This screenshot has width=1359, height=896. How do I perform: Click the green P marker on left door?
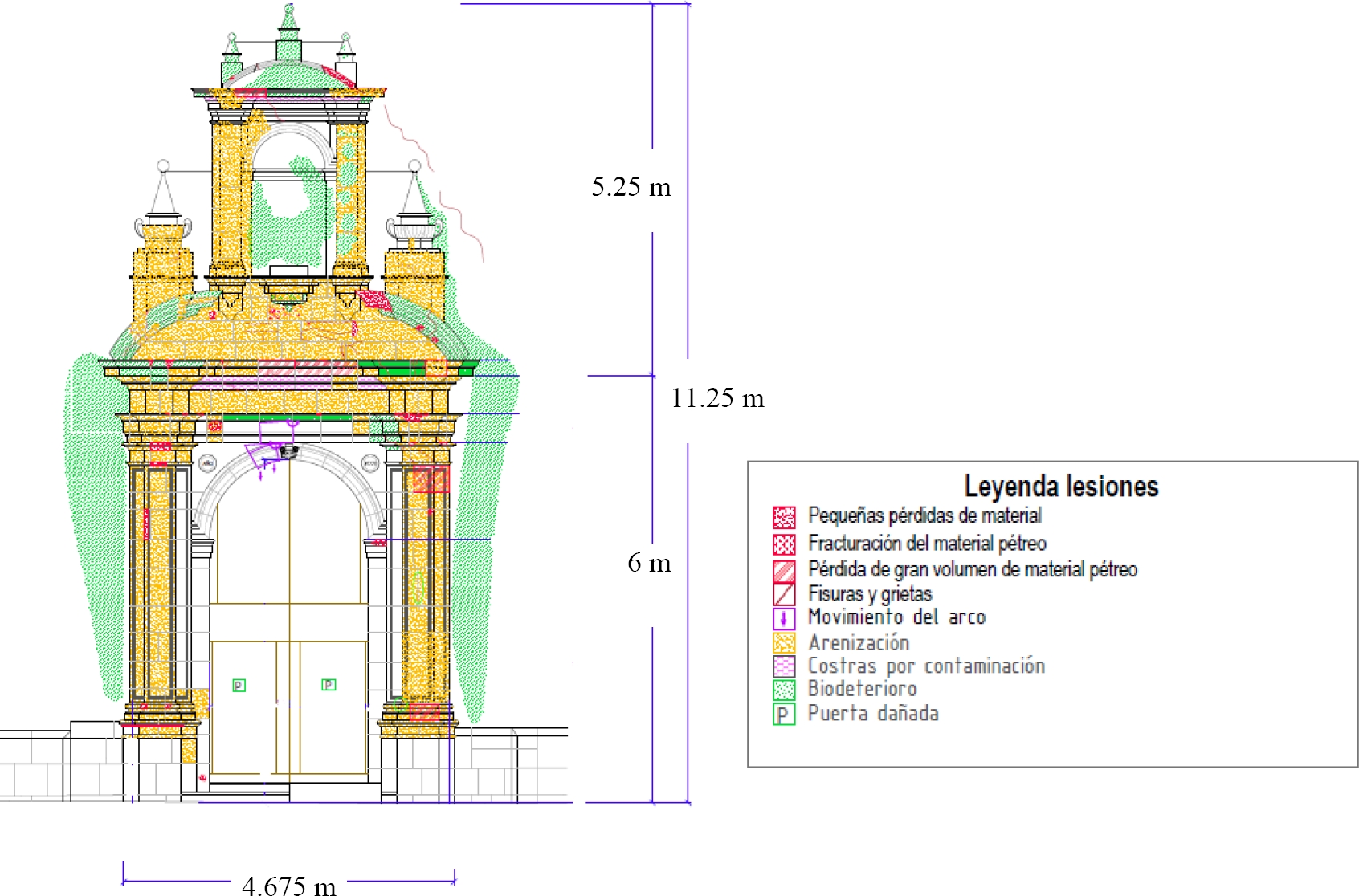[x=239, y=685]
